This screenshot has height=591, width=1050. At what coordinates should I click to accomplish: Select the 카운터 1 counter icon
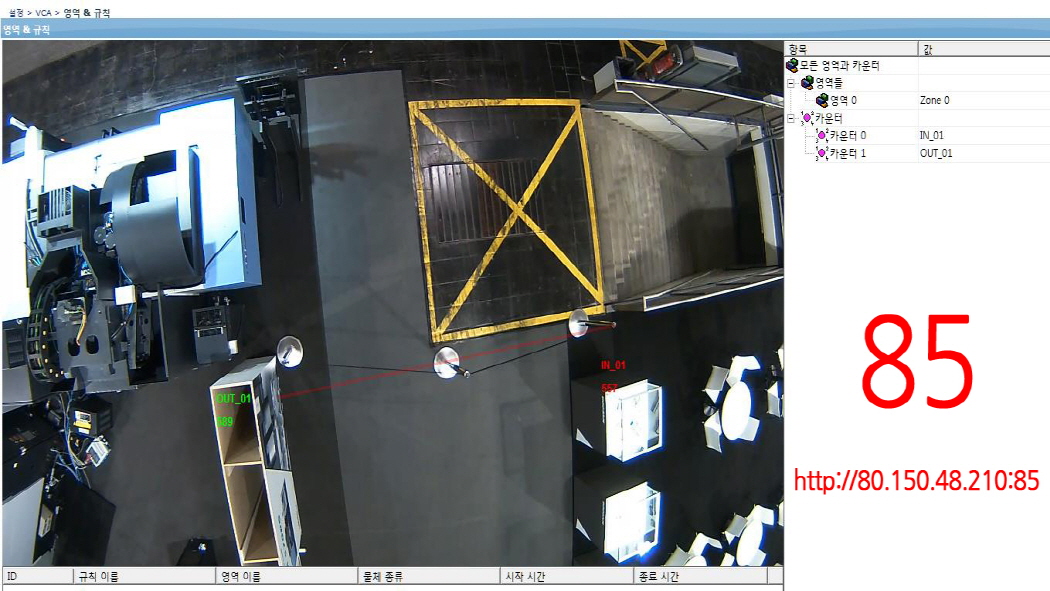(x=822, y=153)
